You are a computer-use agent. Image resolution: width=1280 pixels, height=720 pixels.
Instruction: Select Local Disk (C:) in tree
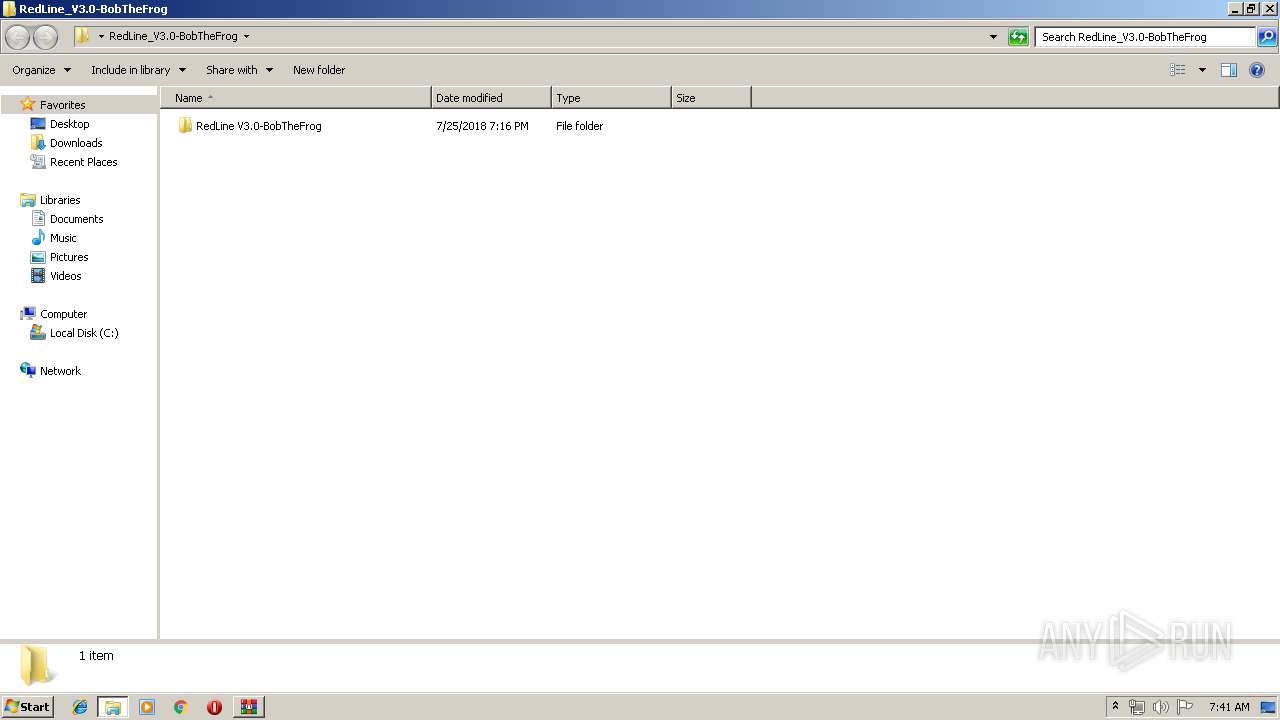84,333
